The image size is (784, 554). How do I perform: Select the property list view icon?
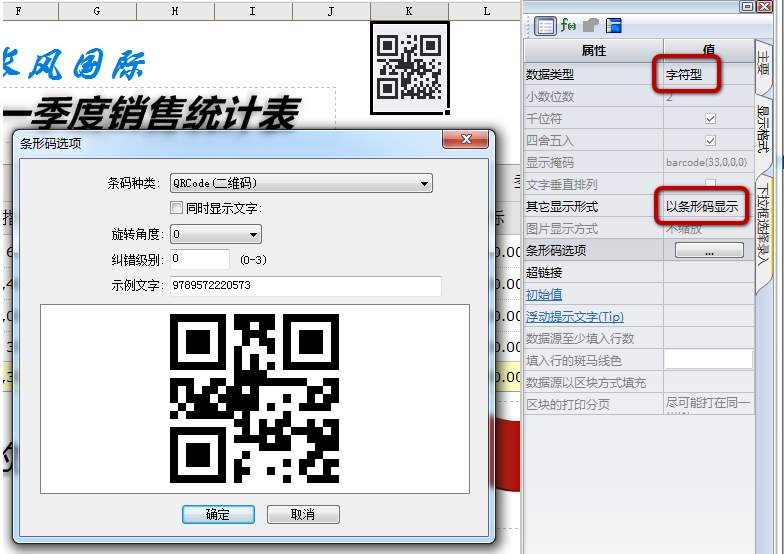pyautogui.click(x=546, y=26)
